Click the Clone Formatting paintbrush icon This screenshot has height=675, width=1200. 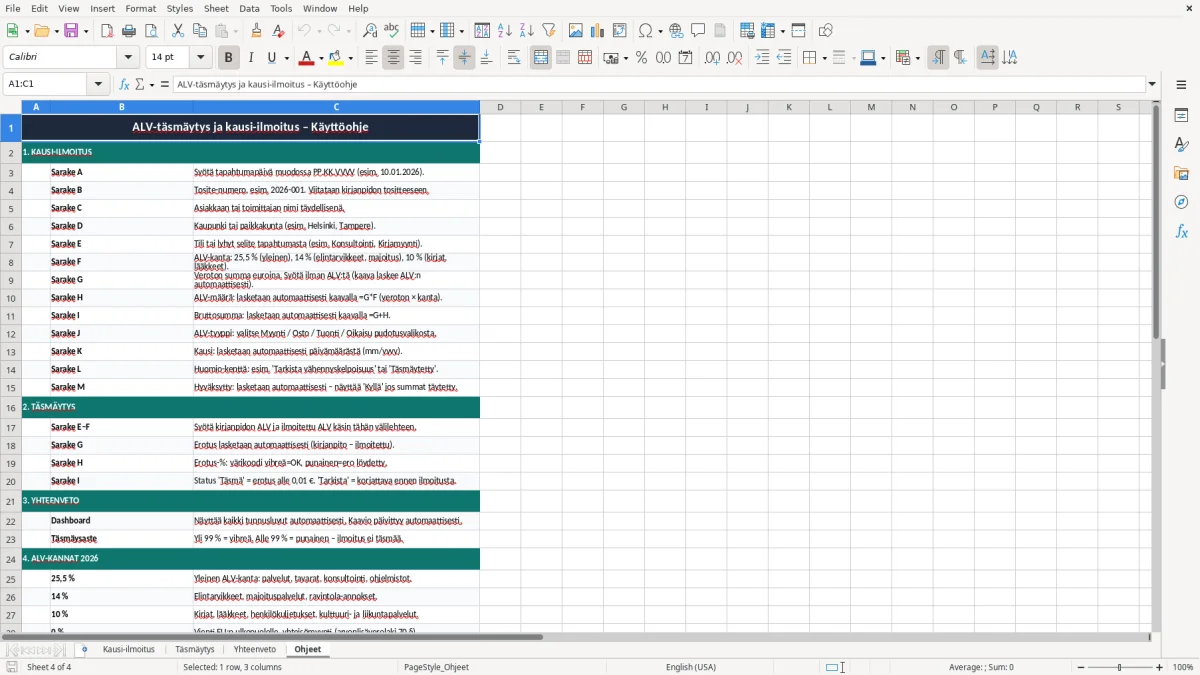(x=256, y=31)
